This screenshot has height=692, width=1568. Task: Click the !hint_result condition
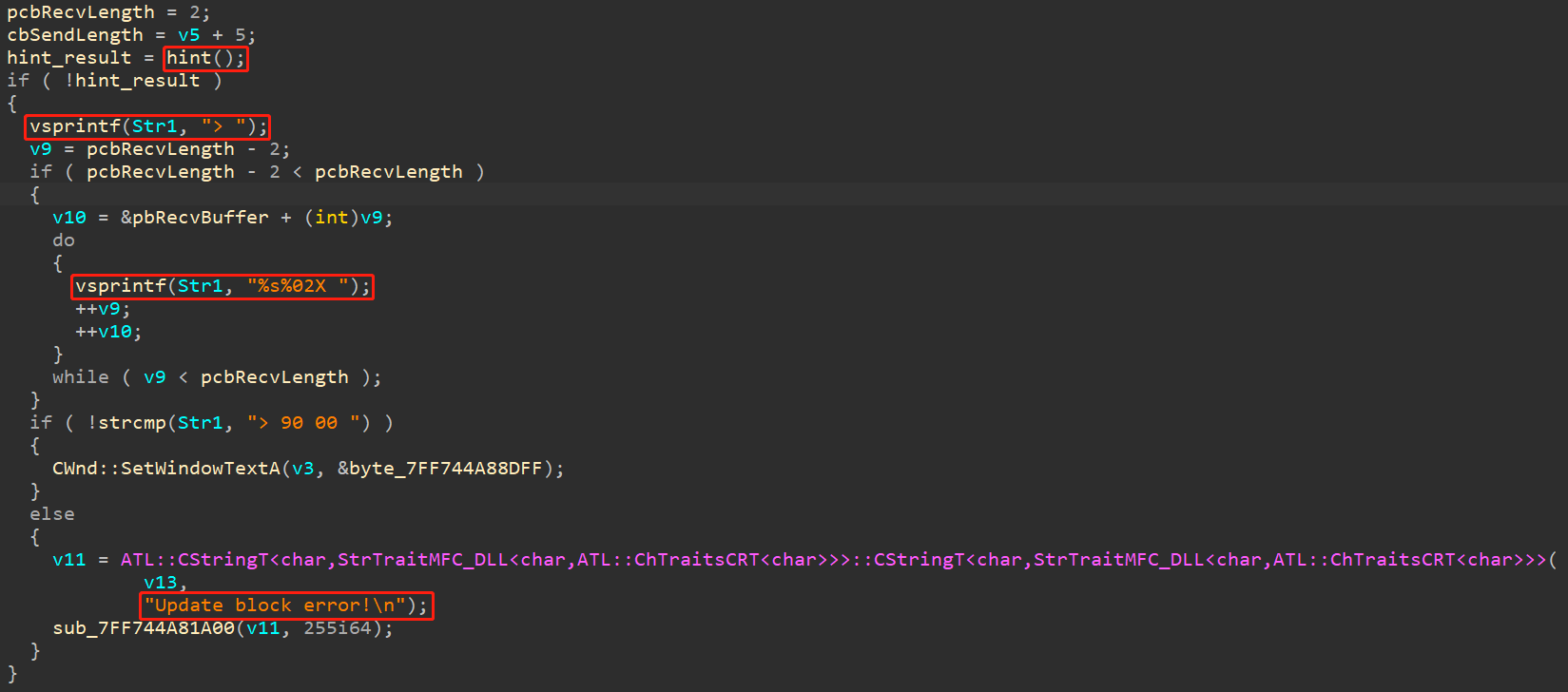(132, 81)
